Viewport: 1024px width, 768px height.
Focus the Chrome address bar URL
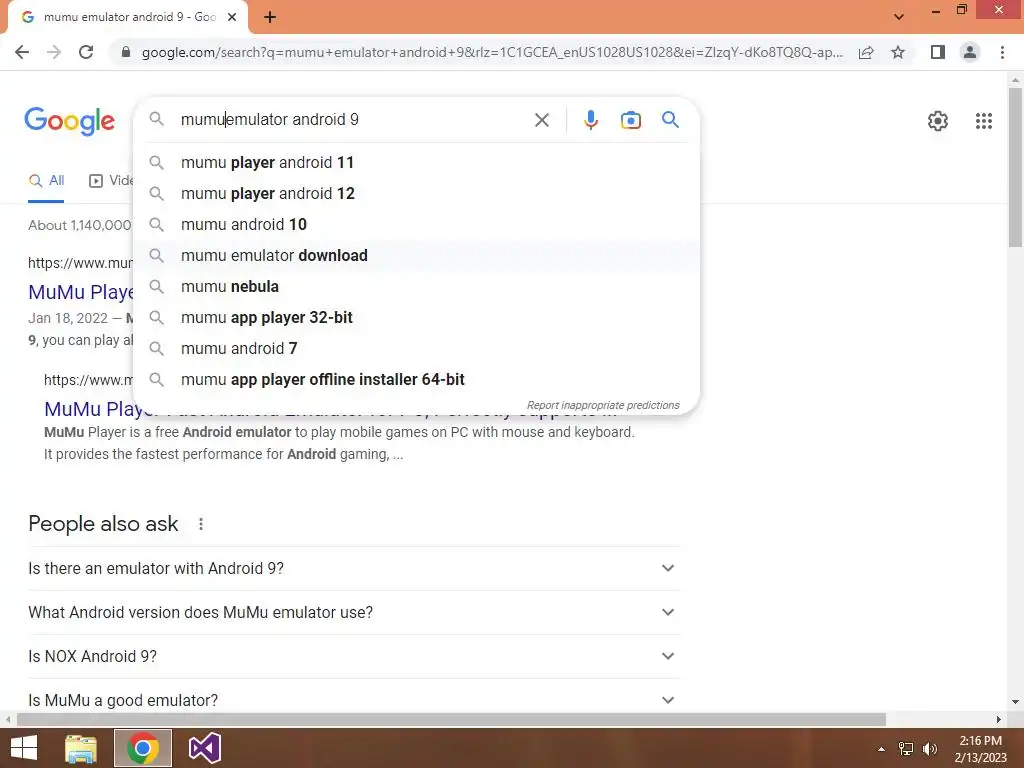492,52
